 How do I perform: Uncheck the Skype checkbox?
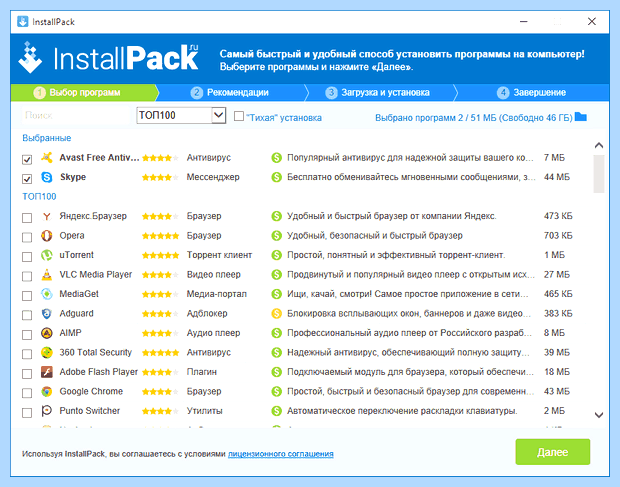[27, 179]
